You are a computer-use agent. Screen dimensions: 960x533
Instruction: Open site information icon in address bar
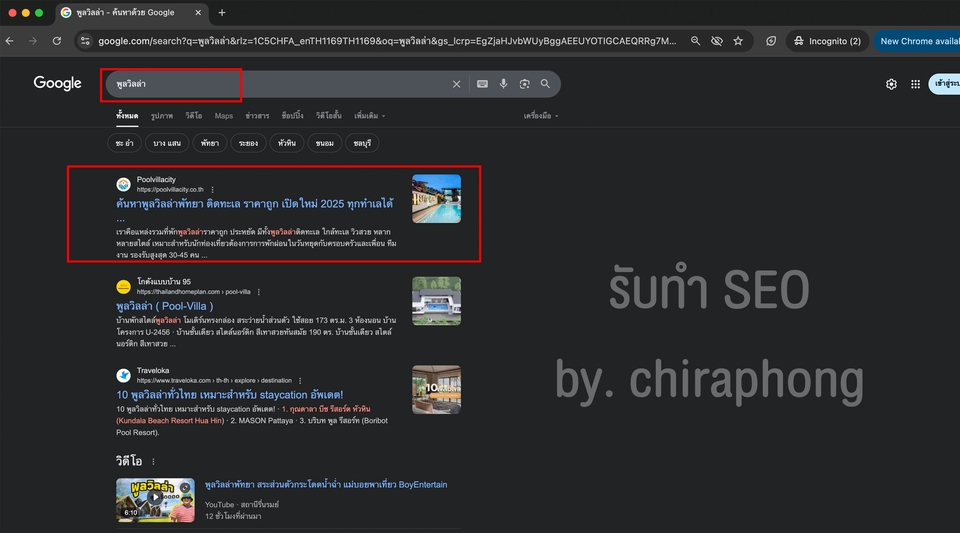[85, 41]
